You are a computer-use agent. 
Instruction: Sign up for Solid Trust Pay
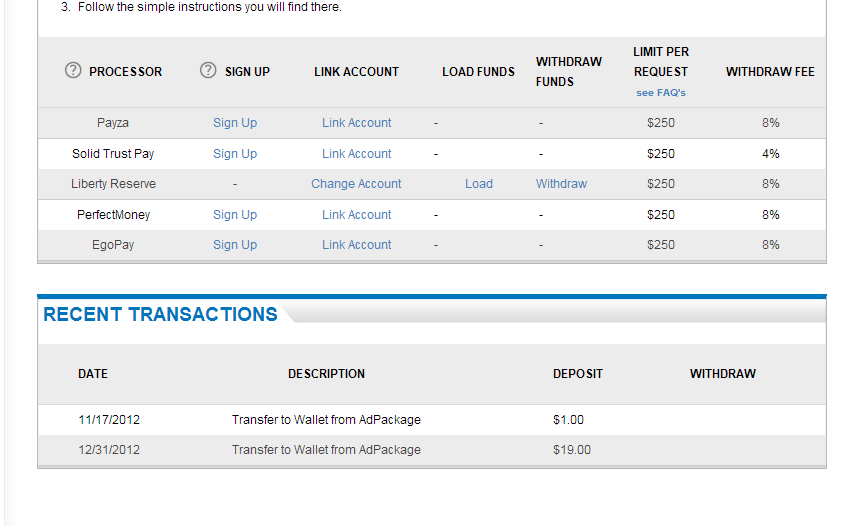[x=235, y=154]
